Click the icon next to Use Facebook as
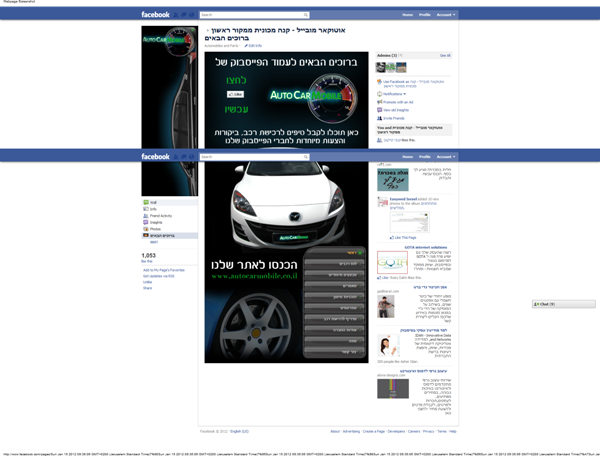The width and height of the screenshot is (600, 456). pos(379,82)
